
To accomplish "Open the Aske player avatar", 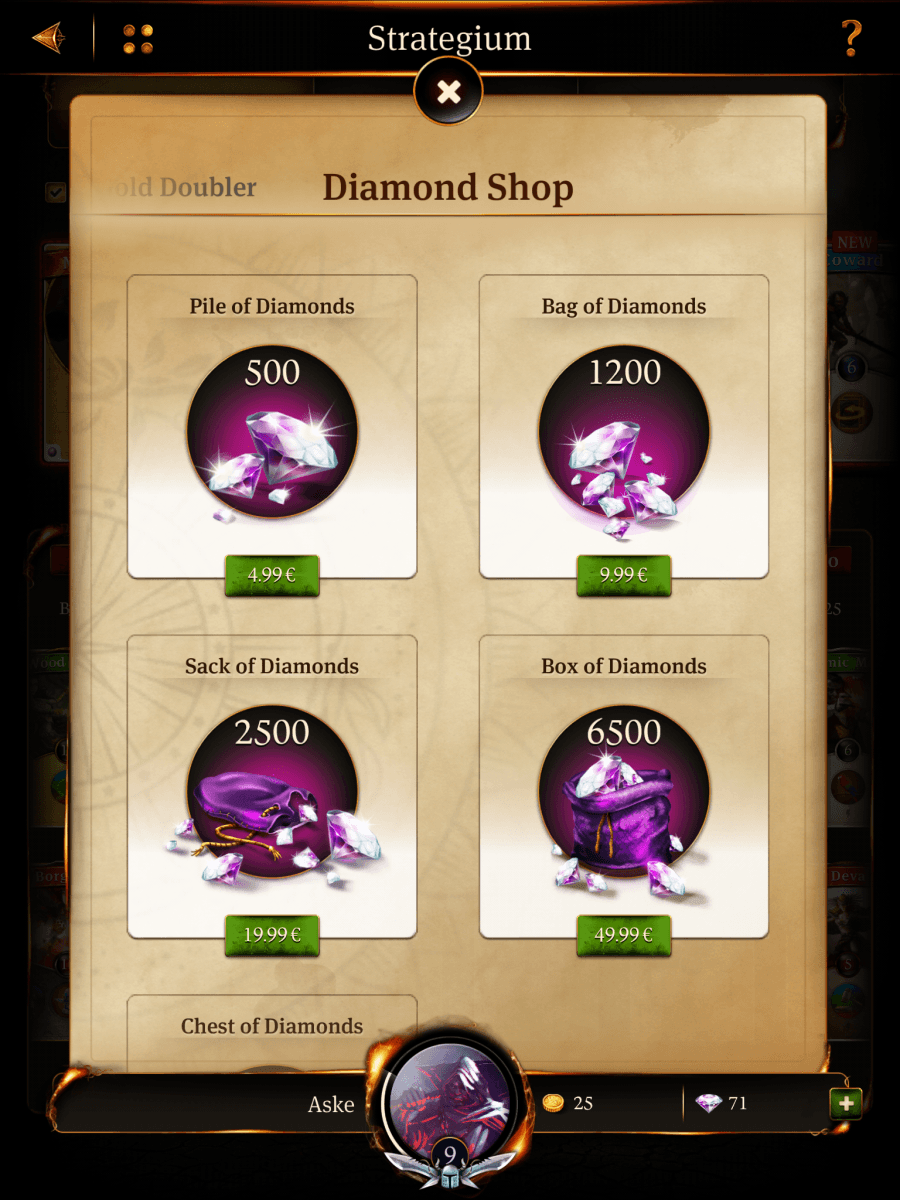I will pyautogui.click(x=449, y=1095).
